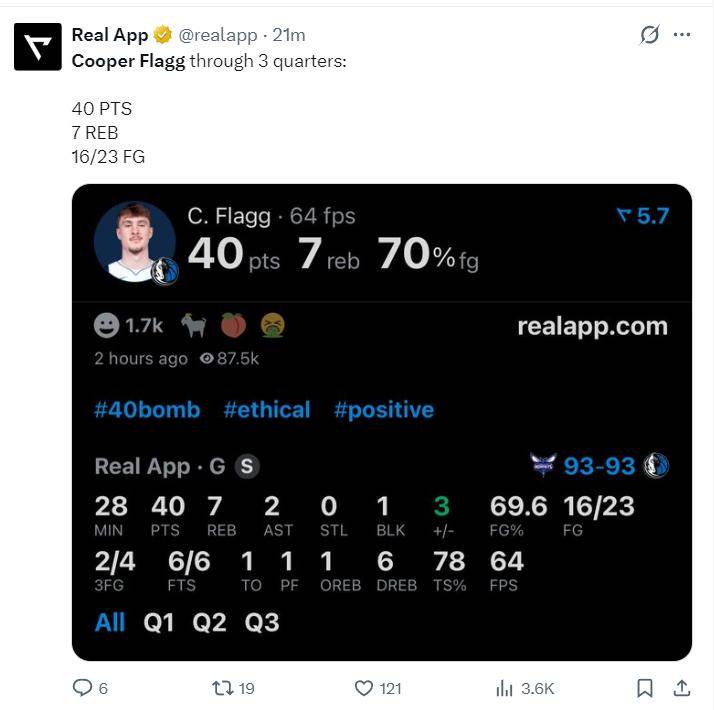Click the #ethical hashtag
This screenshot has width=714, height=710.
pos(267,410)
